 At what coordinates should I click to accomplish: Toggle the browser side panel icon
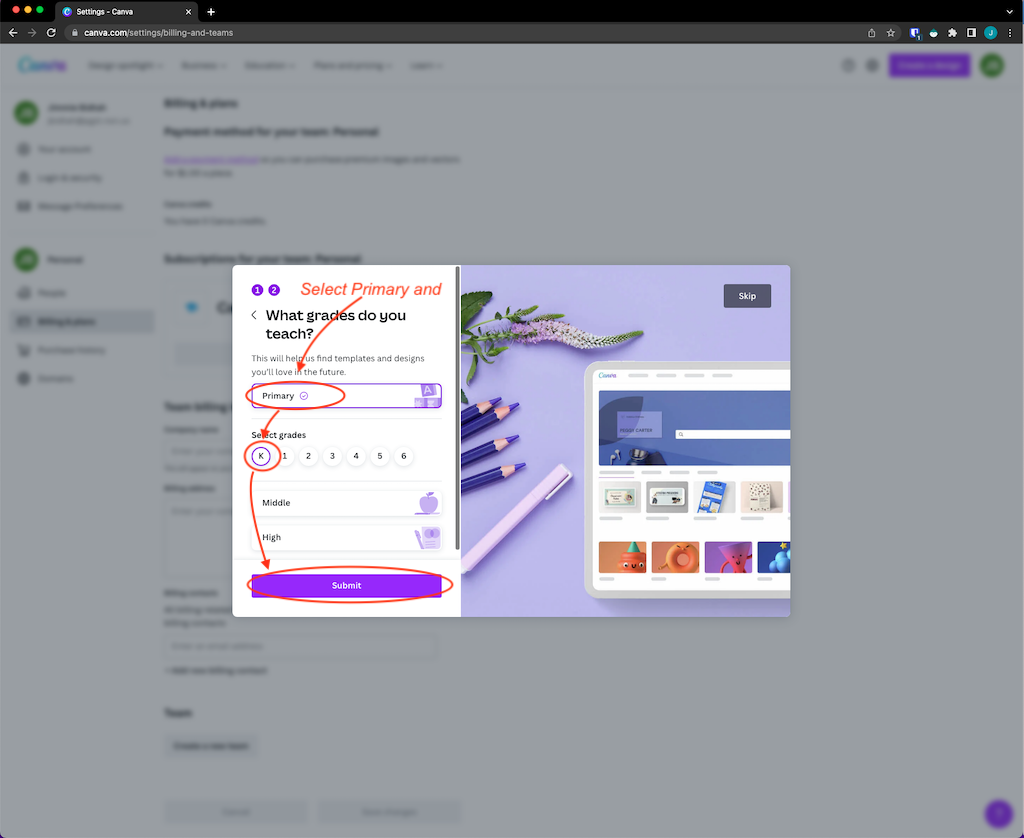tap(971, 33)
